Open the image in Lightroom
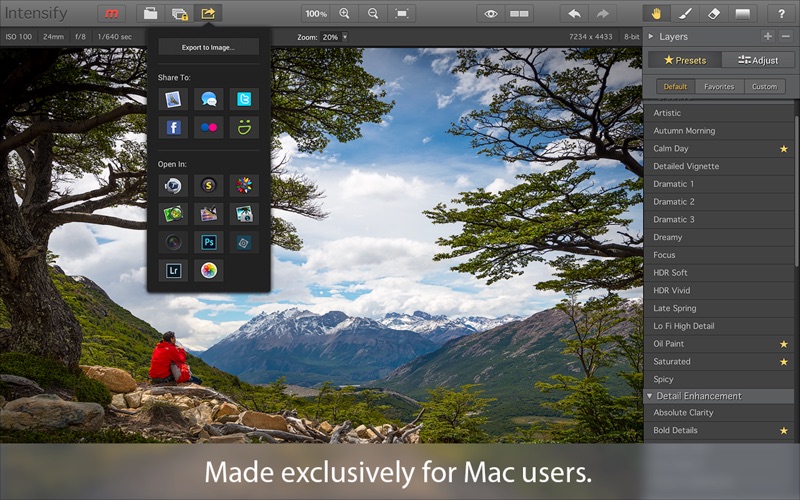 [173, 270]
